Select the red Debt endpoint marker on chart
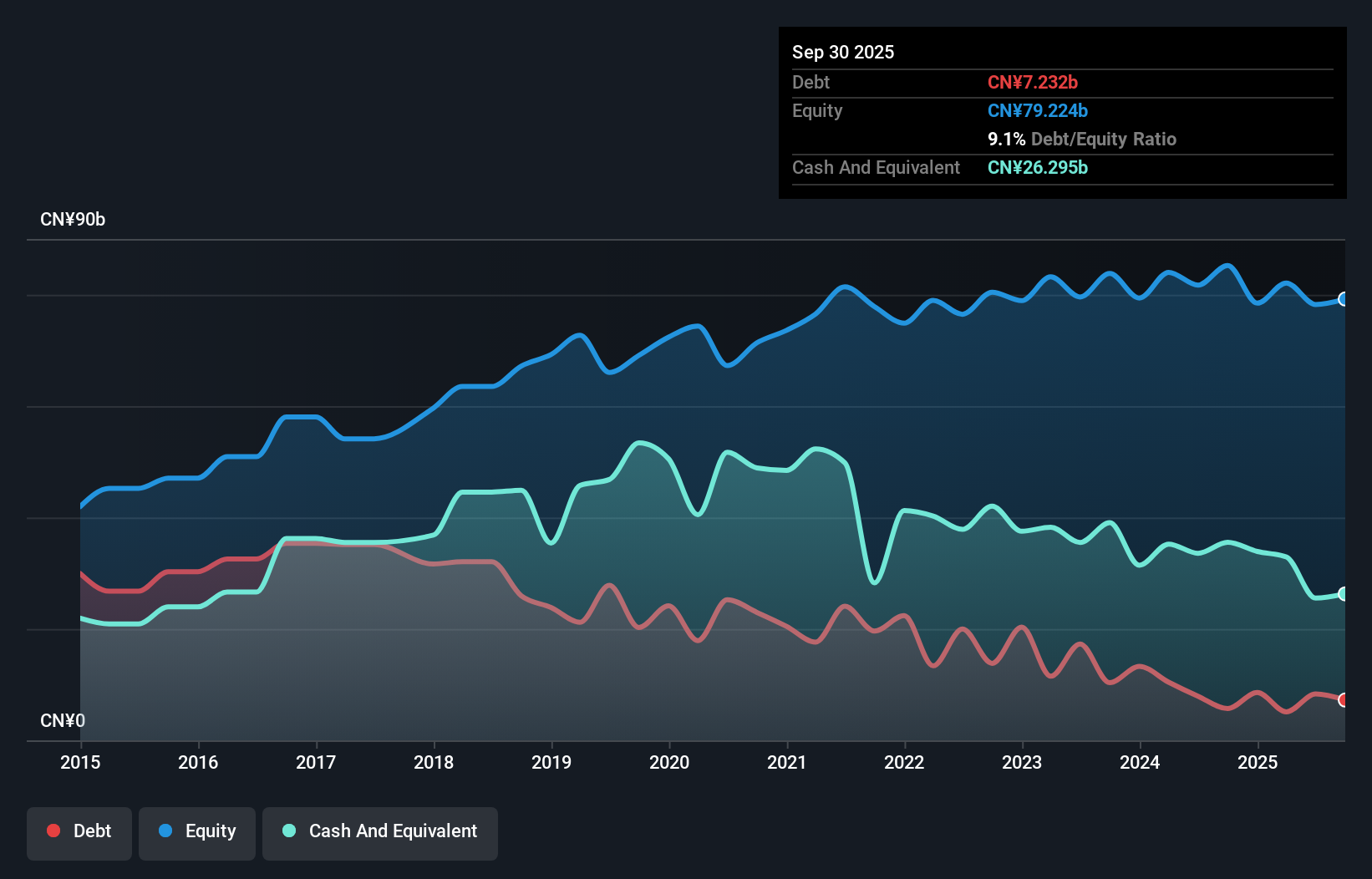This screenshot has height=879, width=1372. 1344,700
